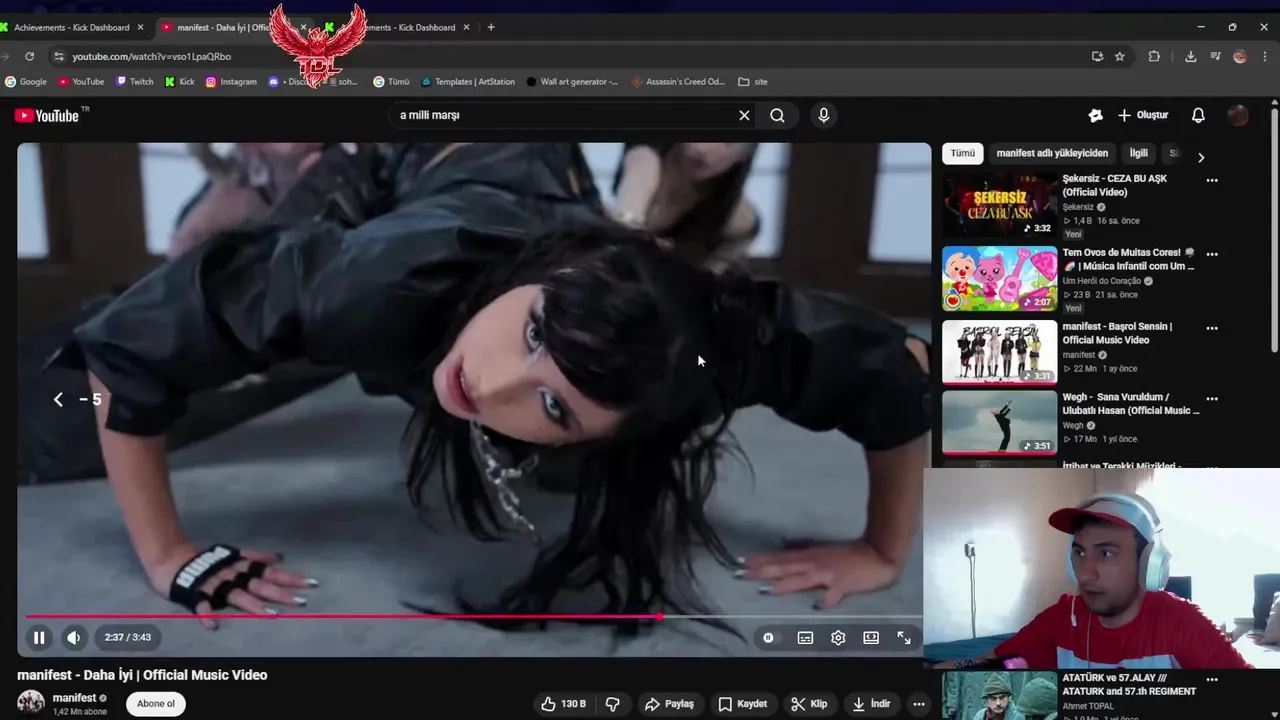
Task: Subscribe with the Abone ol button
Action: tap(156, 704)
